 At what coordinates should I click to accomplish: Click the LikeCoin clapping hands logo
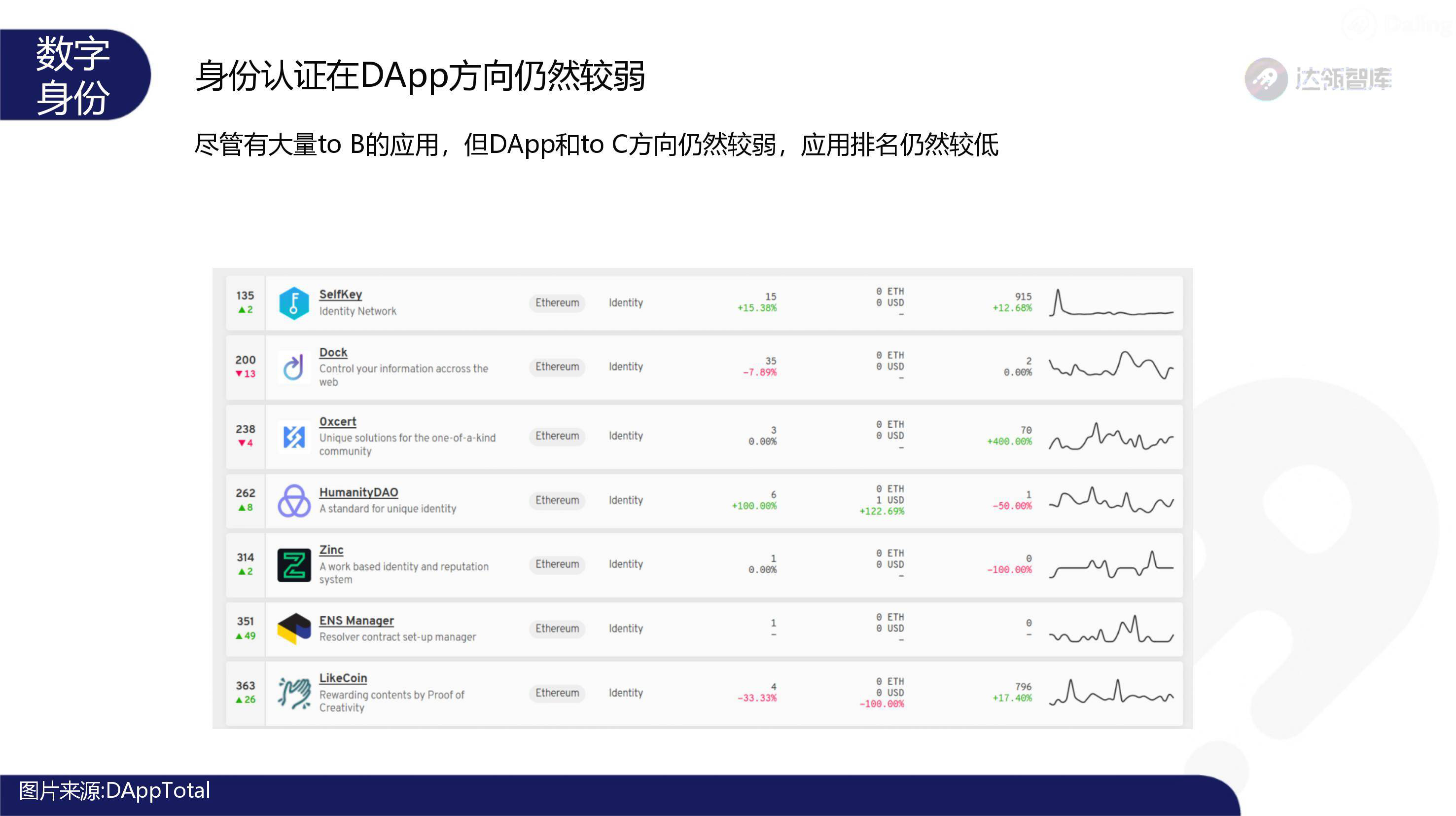(x=294, y=693)
